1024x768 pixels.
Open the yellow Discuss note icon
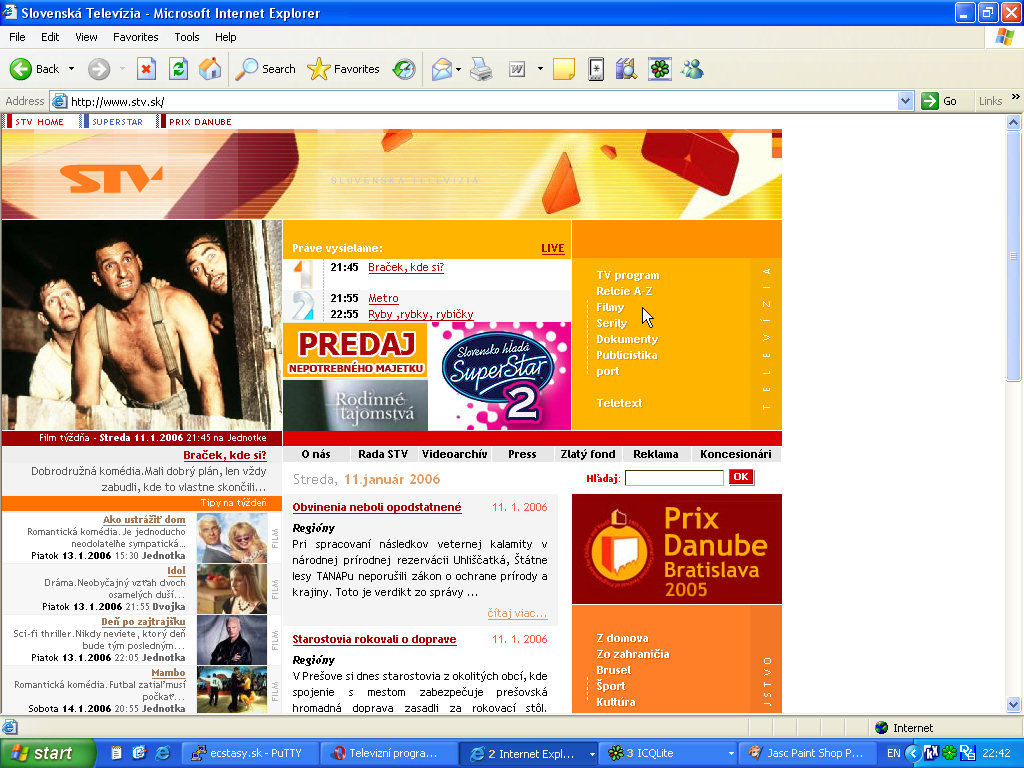(x=564, y=69)
